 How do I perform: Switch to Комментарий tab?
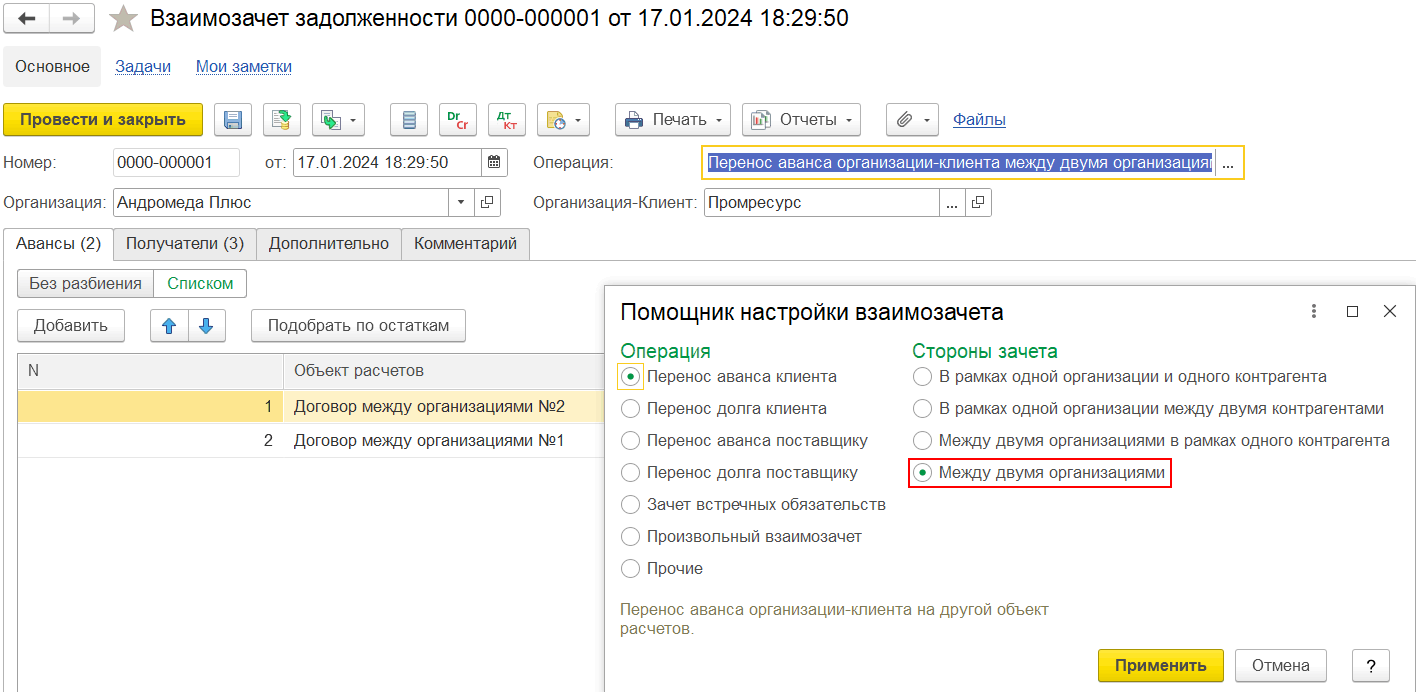point(466,243)
